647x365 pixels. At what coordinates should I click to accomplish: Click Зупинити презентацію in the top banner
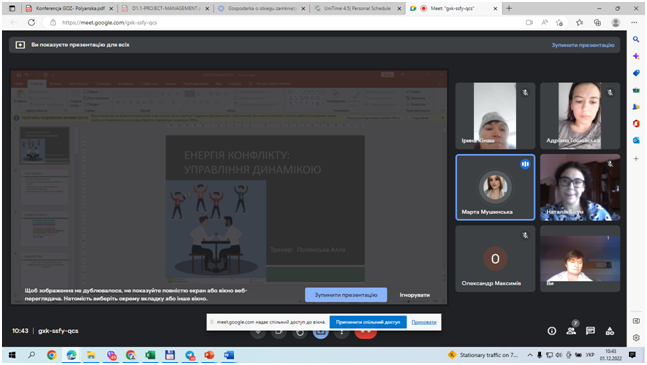pos(583,45)
